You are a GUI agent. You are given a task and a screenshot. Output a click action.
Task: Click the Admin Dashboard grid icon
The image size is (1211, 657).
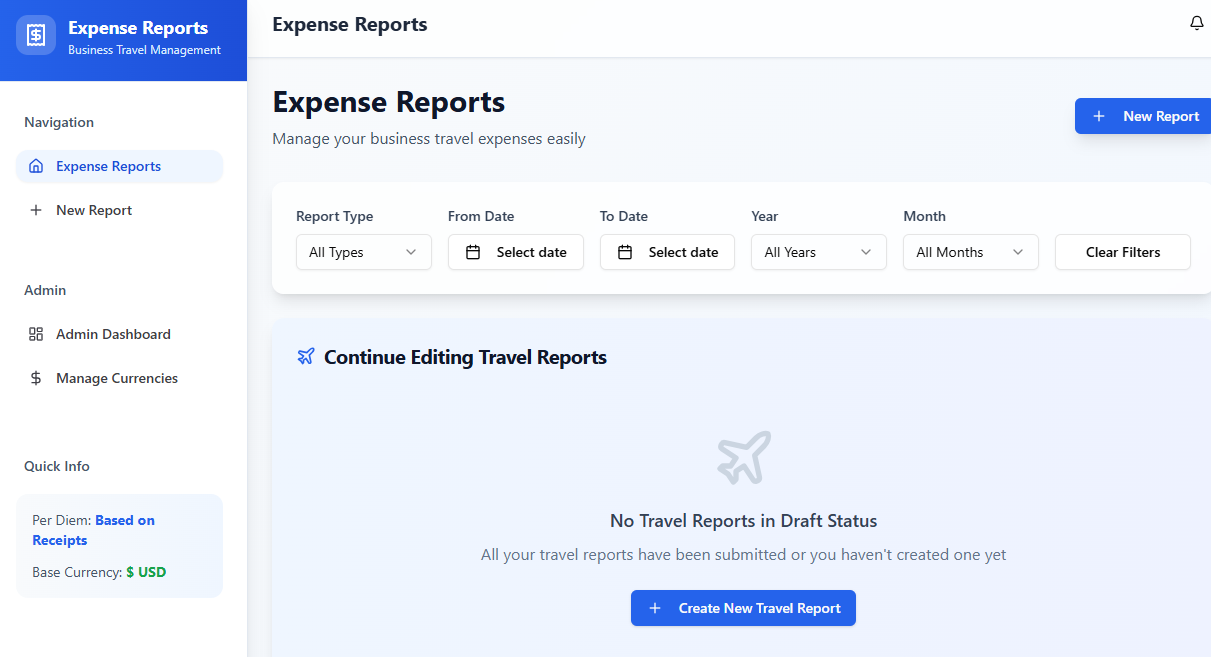pyautogui.click(x=36, y=334)
